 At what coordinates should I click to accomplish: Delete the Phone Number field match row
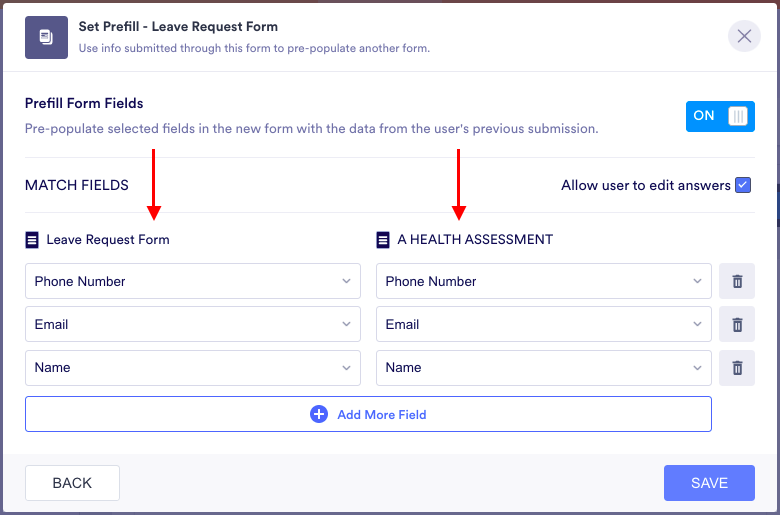(x=737, y=282)
